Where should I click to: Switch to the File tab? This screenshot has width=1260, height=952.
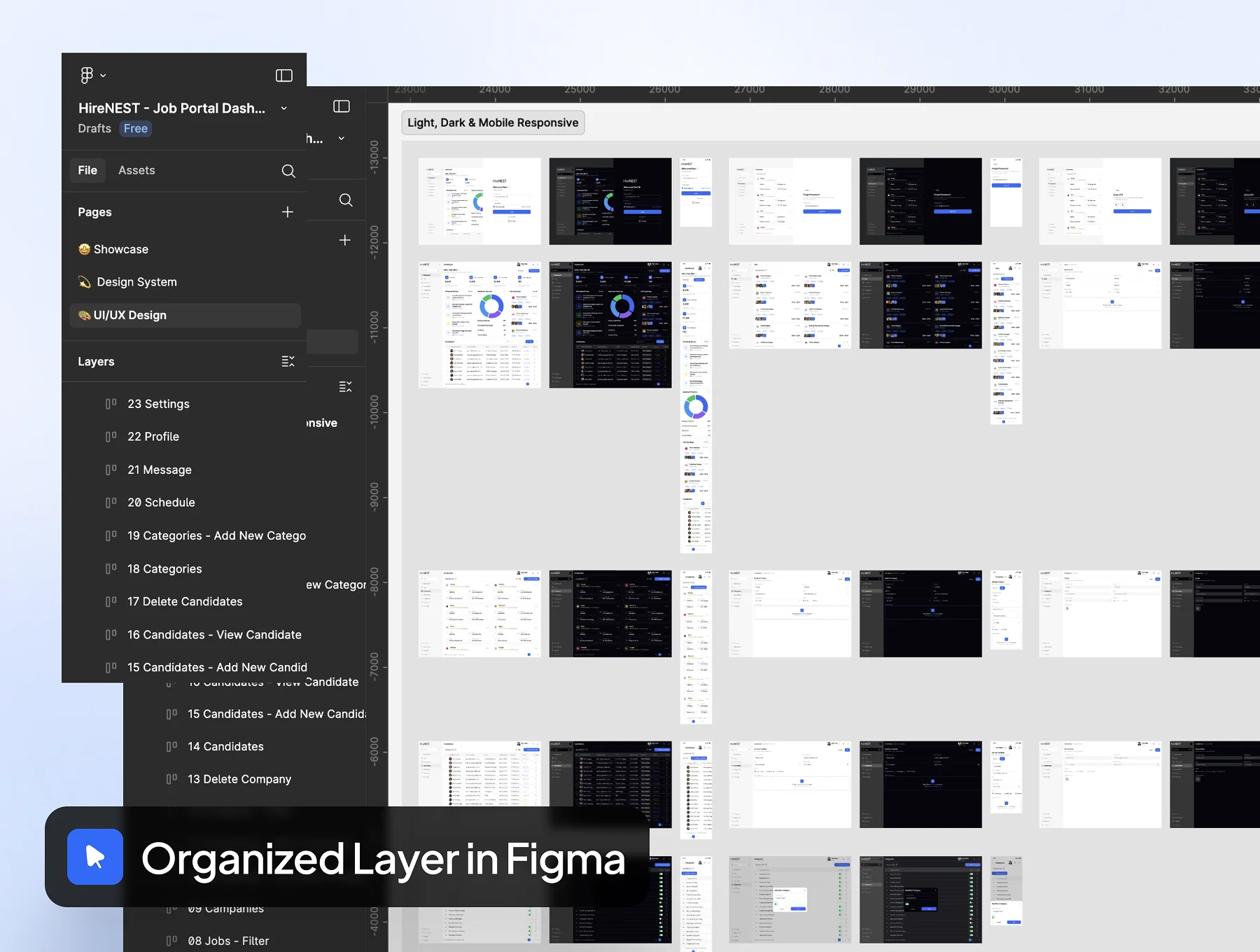click(87, 170)
